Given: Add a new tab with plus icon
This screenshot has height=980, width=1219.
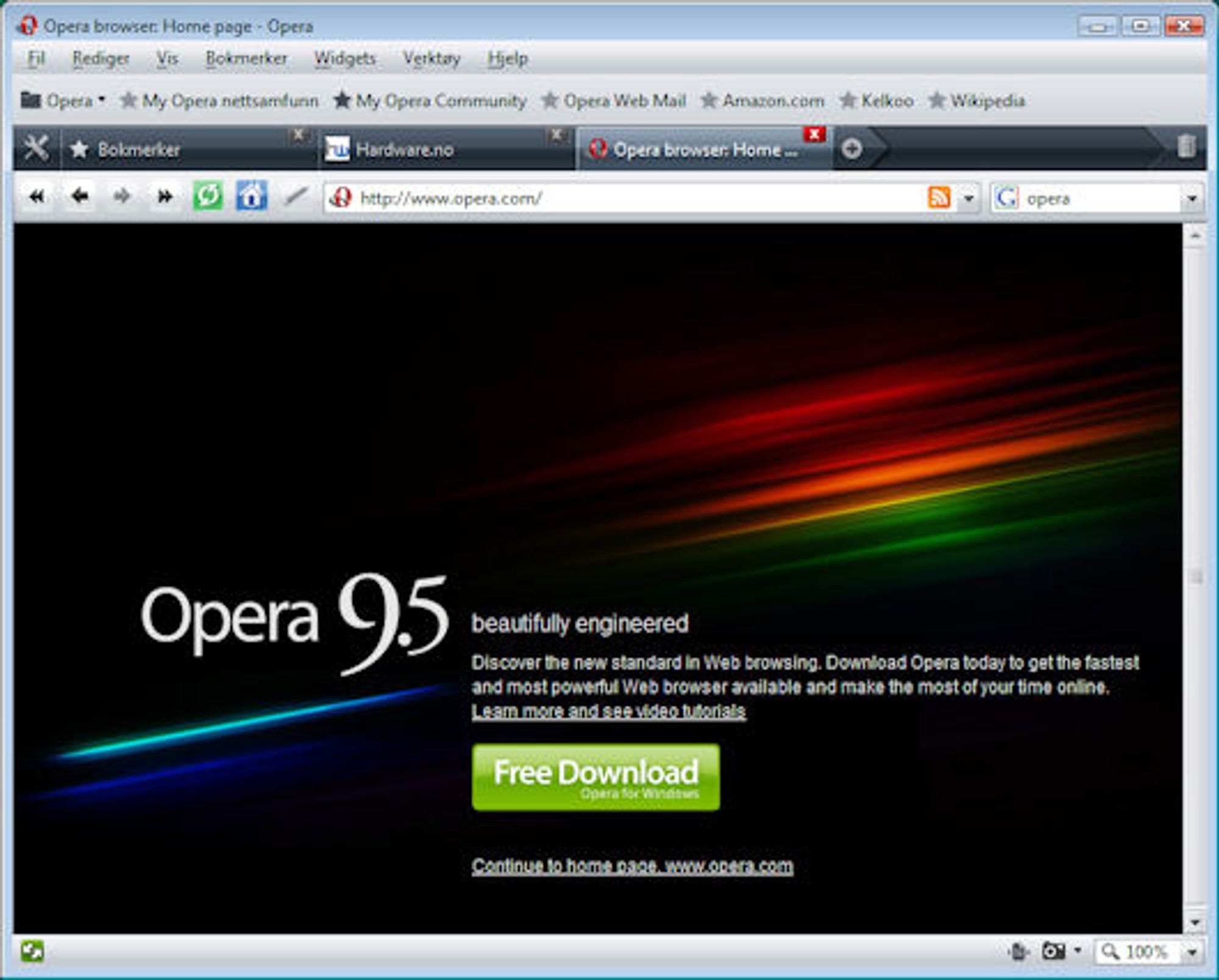Looking at the screenshot, I should point(851,148).
